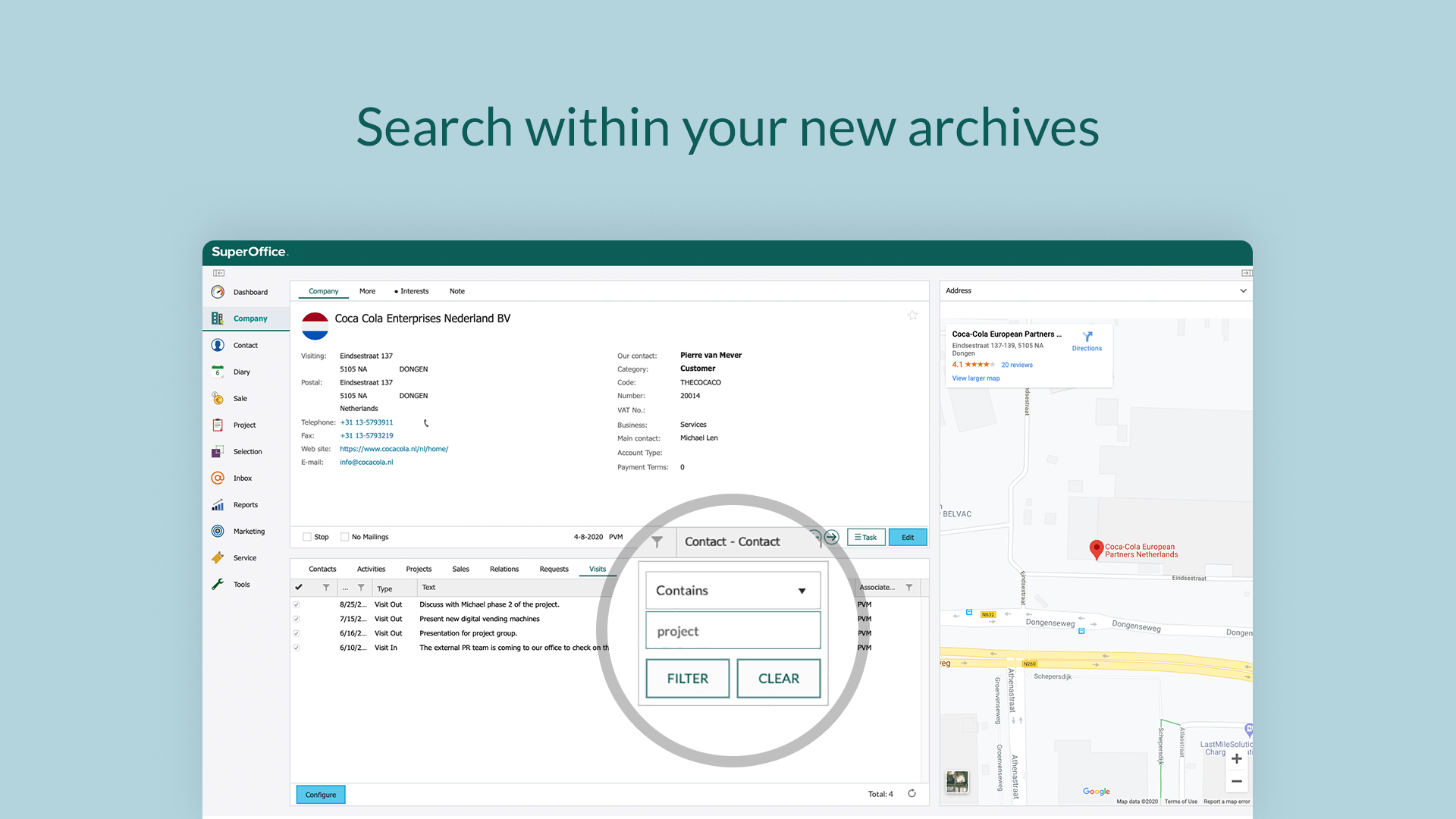Expand the Address panel dropdown
The image size is (1456, 819).
click(x=1243, y=291)
